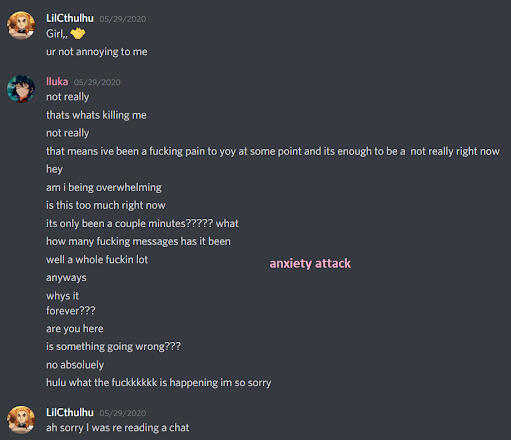Click the LilCthulhu username above "ah sorry"
Viewport: 511px width, 440px height.
coord(70,412)
